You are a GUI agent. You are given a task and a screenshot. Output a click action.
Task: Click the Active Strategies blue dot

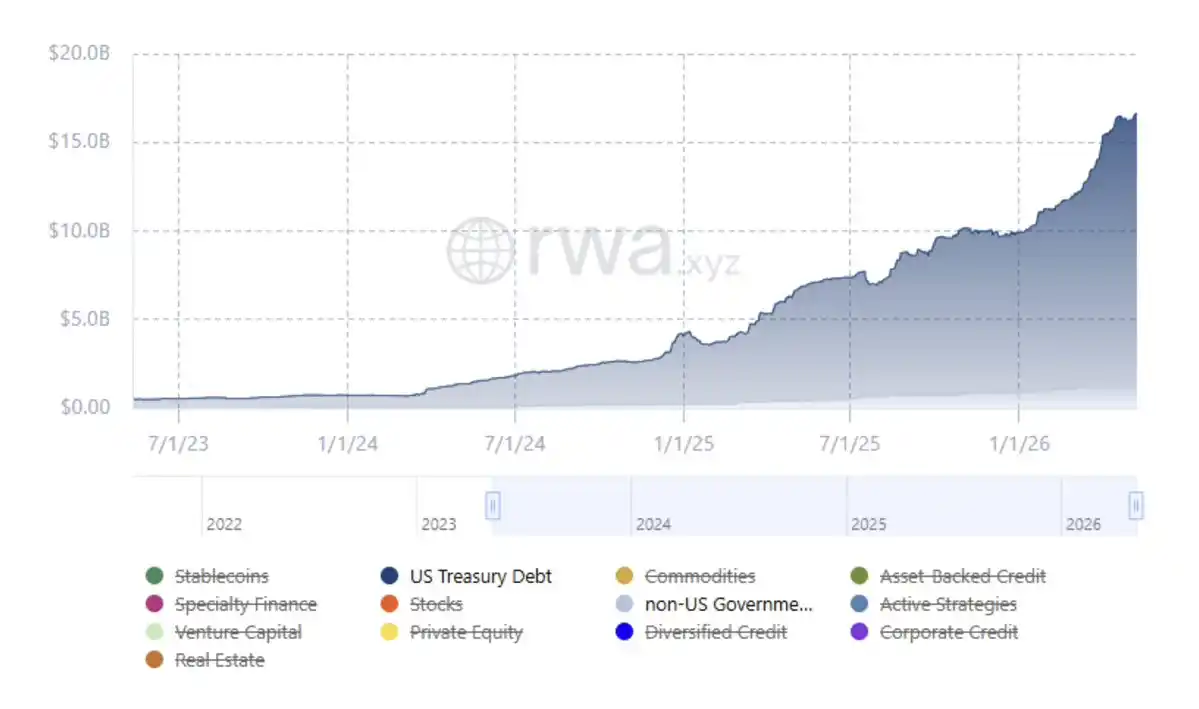pyautogui.click(x=859, y=603)
